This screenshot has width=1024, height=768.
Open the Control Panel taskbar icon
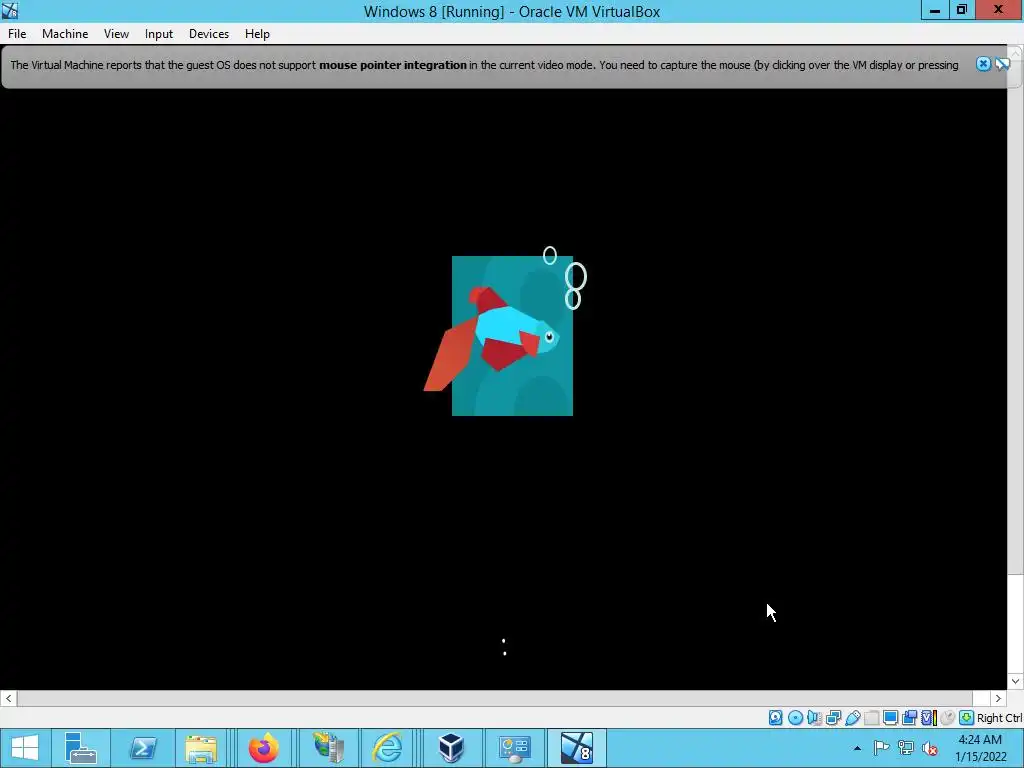[514, 748]
